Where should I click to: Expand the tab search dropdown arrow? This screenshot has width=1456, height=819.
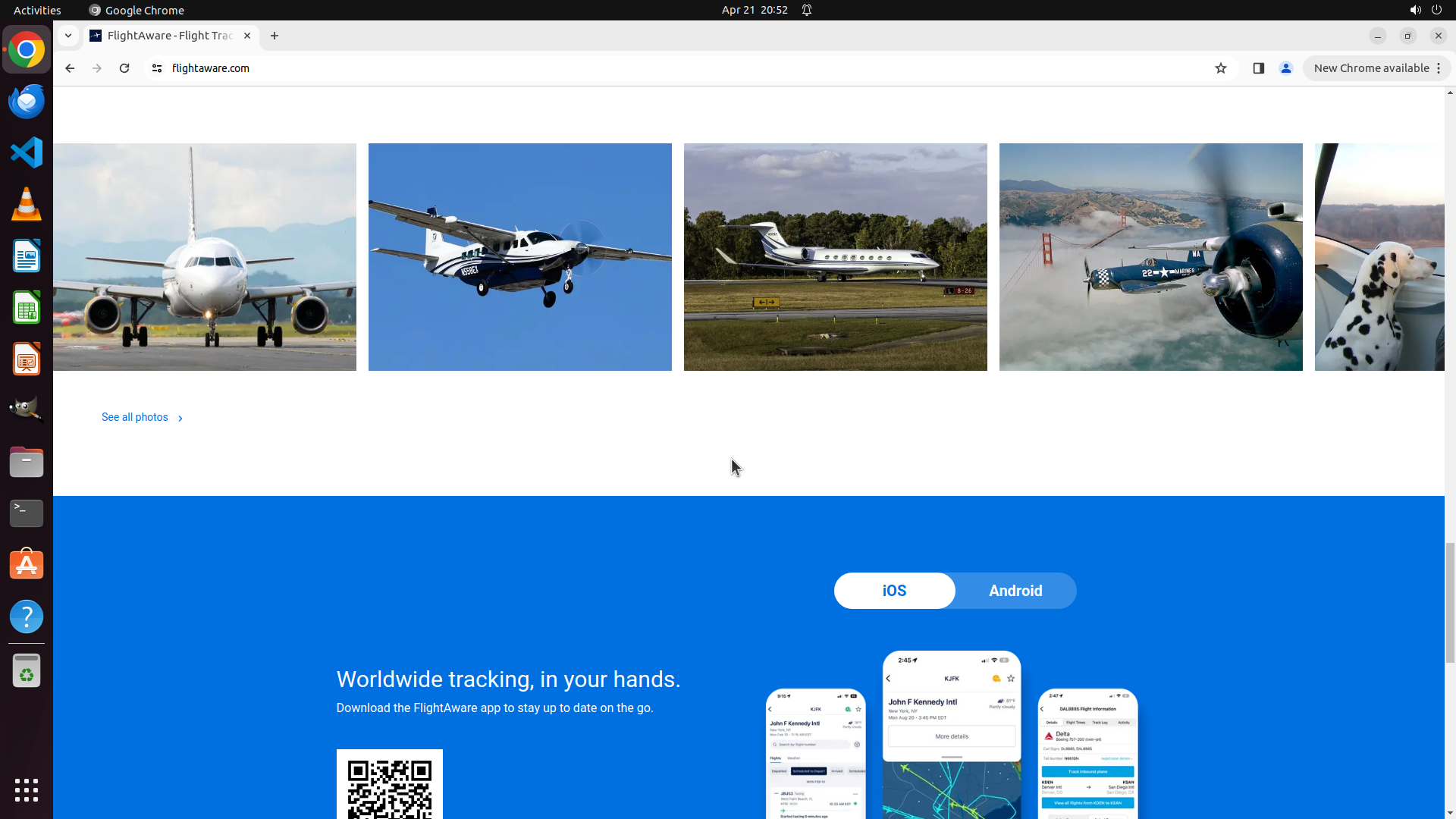[68, 36]
